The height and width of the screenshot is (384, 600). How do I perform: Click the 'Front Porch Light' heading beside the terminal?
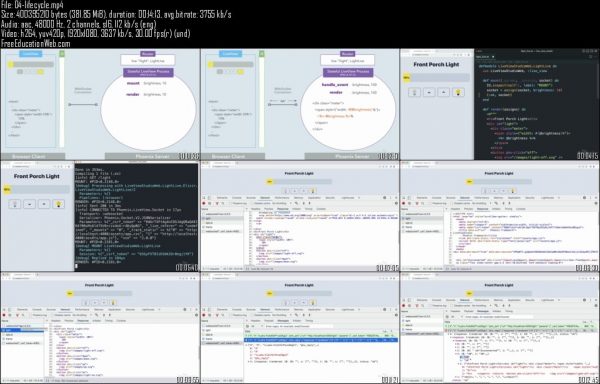pos(37,176)
